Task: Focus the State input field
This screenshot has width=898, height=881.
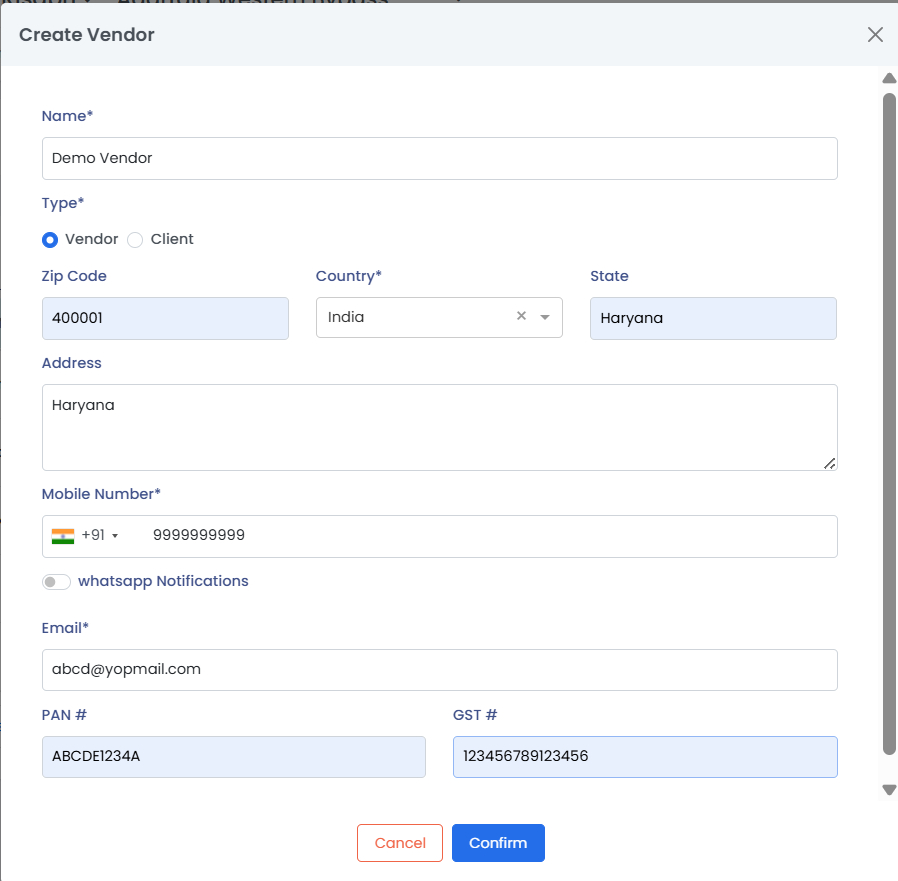Action: pyautogui.click(x=712, y=318)
